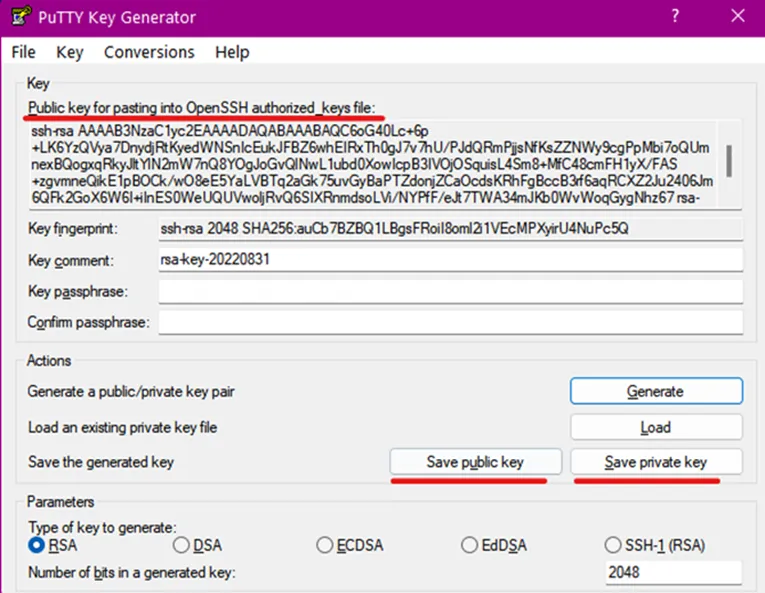
Task: Click the 'Key fingerprint:' label
Action: (73, 228)
